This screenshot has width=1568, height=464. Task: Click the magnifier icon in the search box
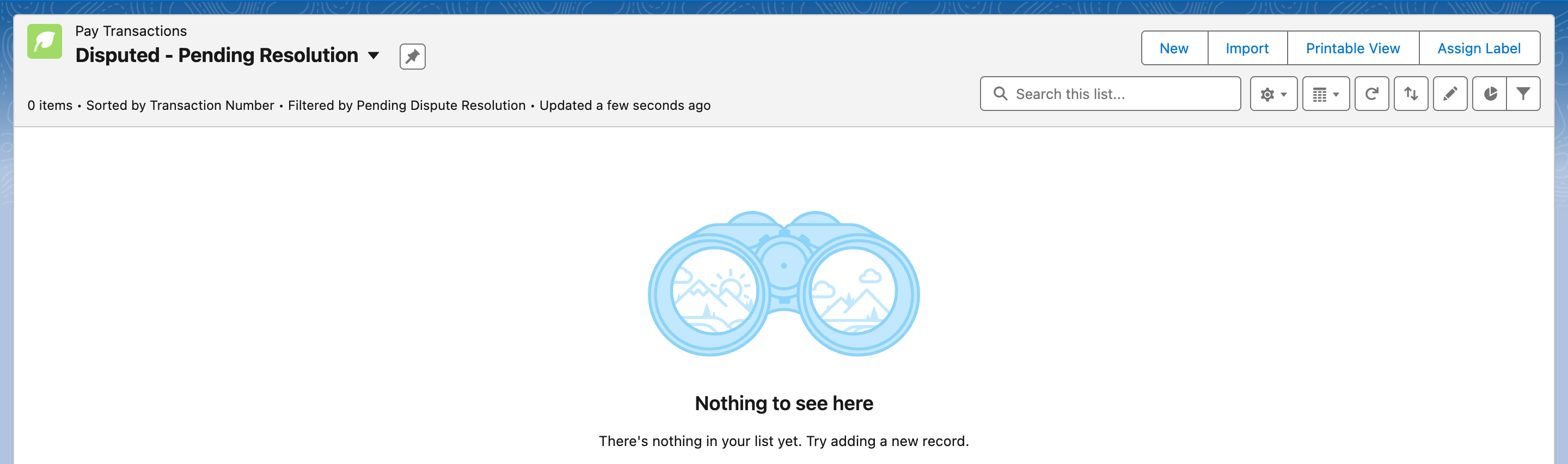click(1000, 94)
